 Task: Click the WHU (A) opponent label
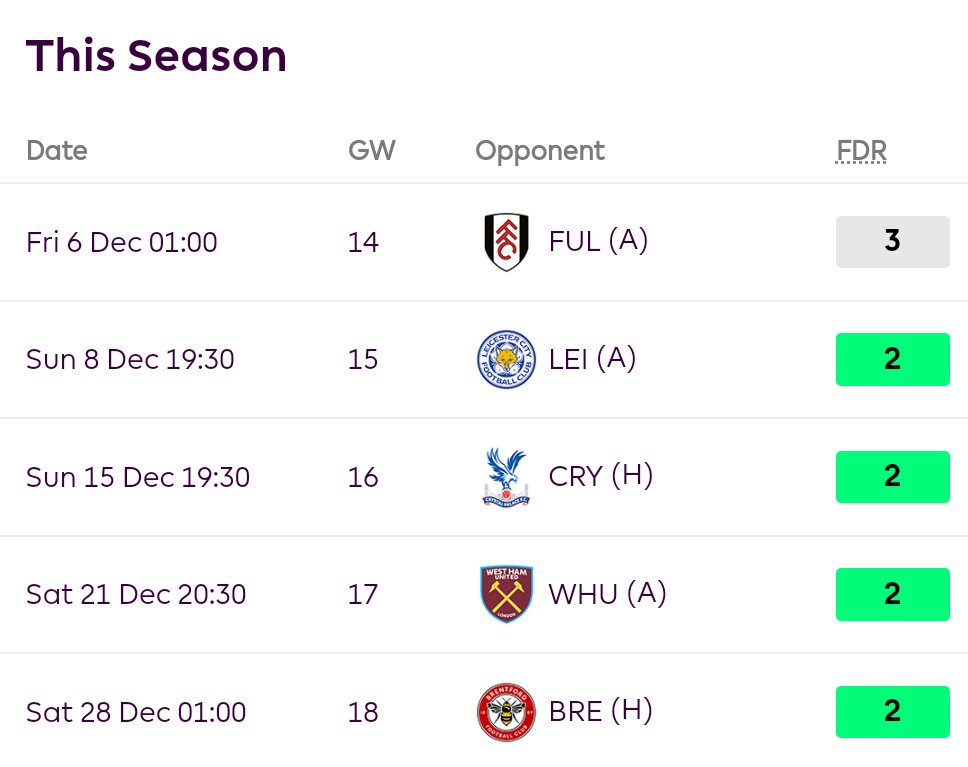tap(607, 594)
